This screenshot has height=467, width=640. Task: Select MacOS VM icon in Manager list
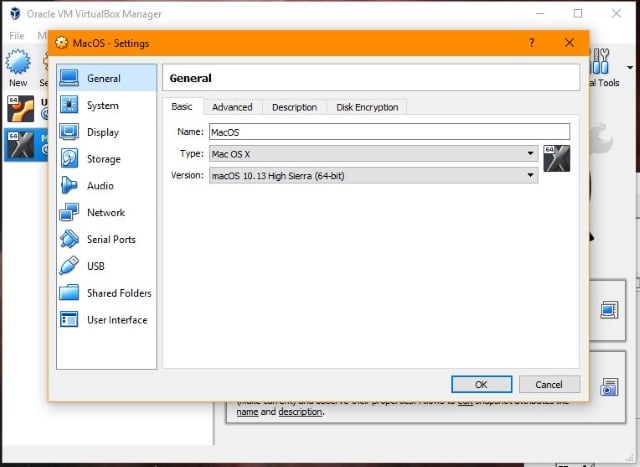click(x=20, y=145)
